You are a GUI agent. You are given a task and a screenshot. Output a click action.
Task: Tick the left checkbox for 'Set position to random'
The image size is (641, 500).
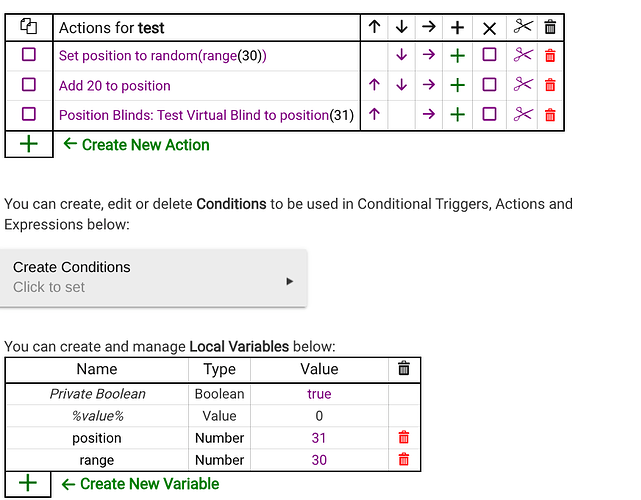pos(29,55)
